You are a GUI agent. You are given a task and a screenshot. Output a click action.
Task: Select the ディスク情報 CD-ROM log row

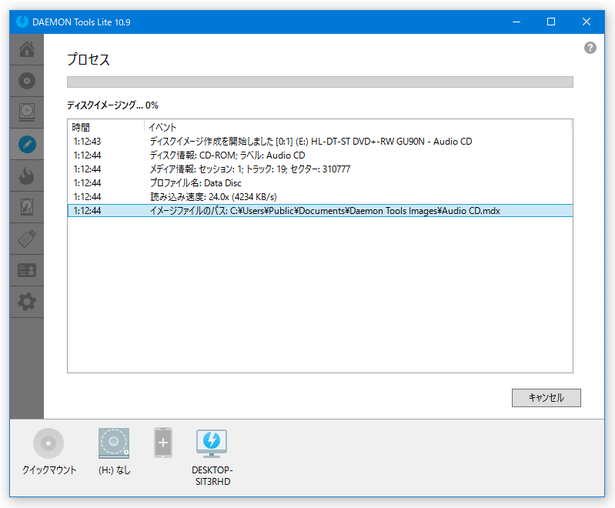(x=320, y=155)
